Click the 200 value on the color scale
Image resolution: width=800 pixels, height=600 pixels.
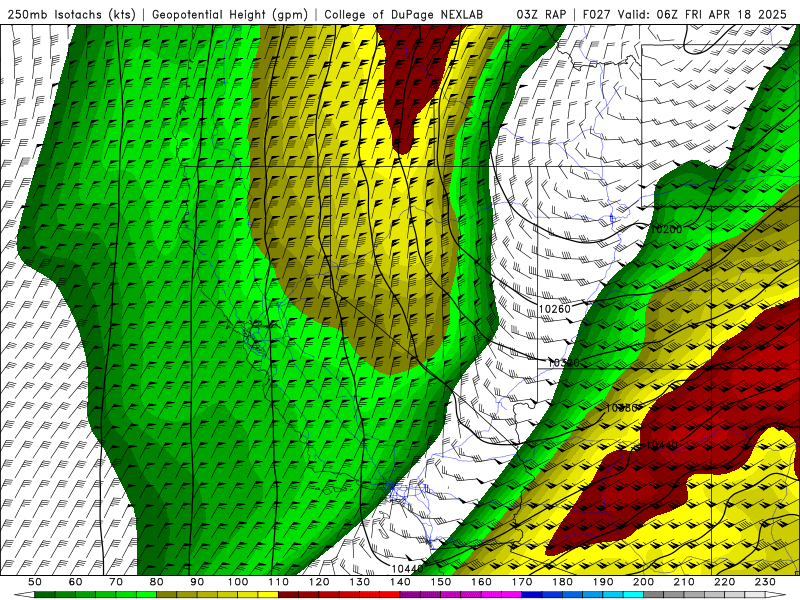(x=643, y=582)
